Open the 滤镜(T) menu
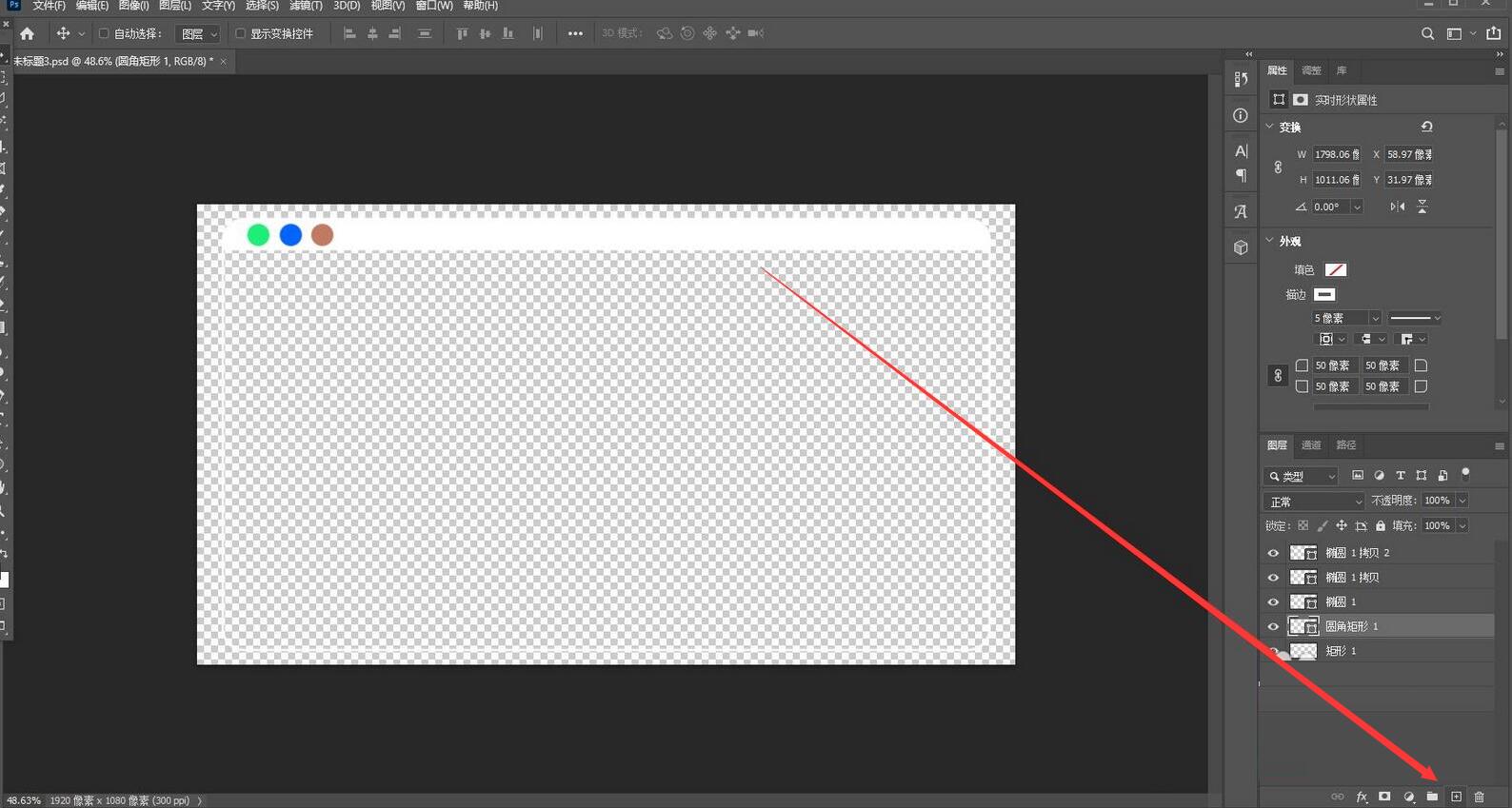 (307, 6)
